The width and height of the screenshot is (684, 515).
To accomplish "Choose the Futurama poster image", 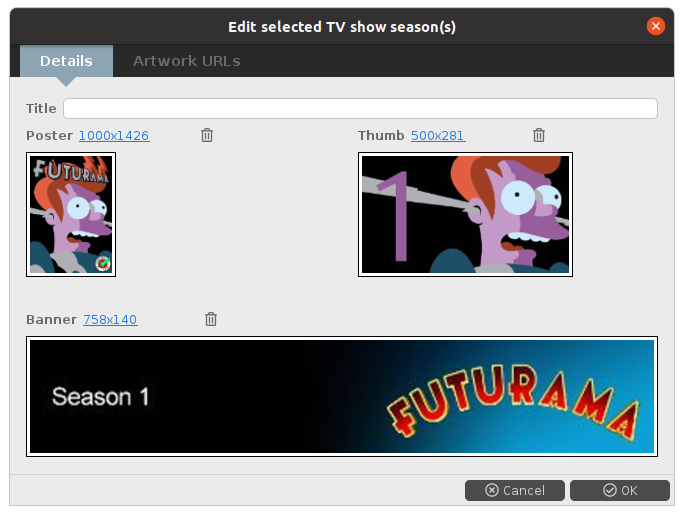I will pos(71,215).
